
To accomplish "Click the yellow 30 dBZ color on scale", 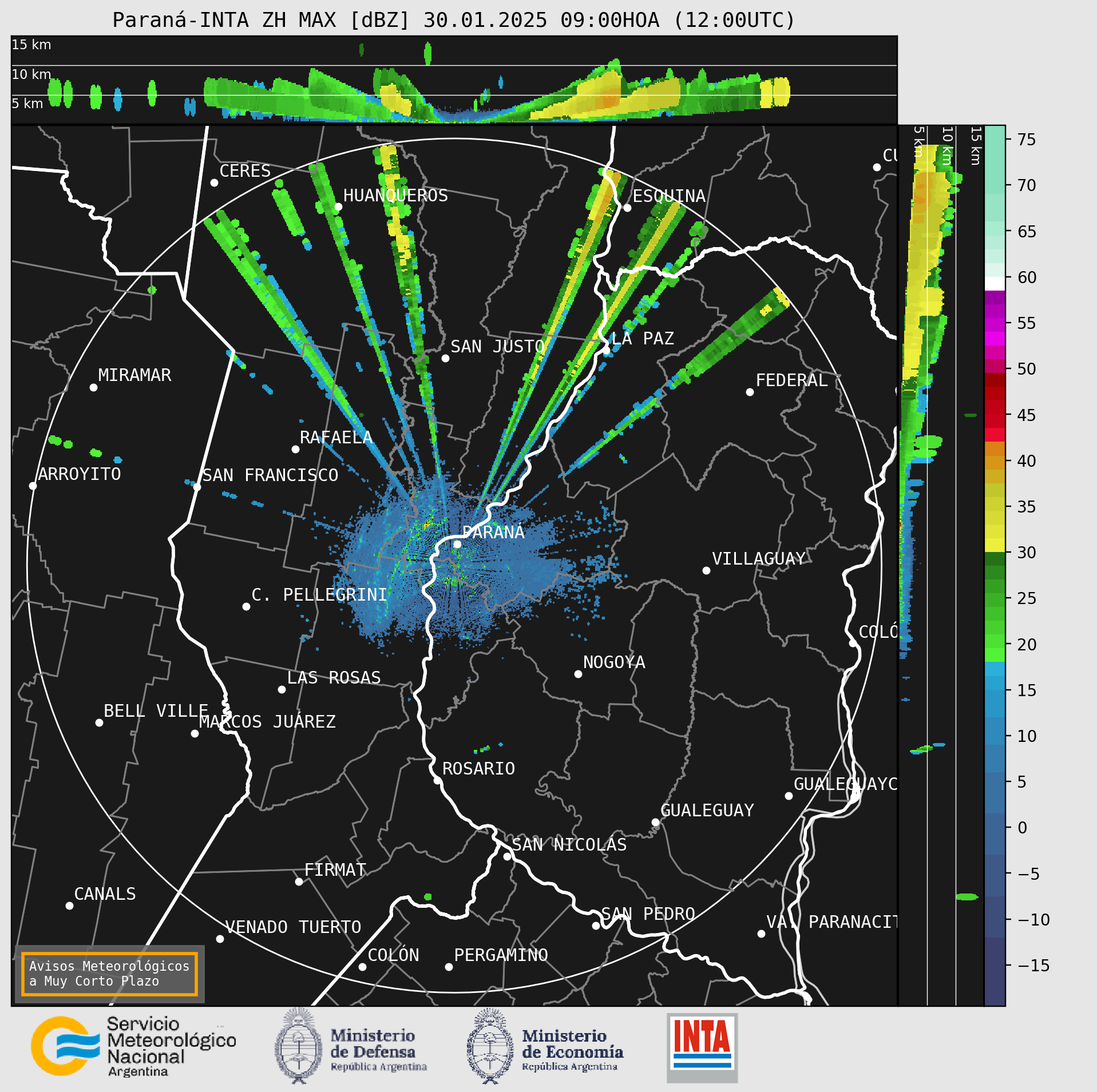I will tap(995, 545).
